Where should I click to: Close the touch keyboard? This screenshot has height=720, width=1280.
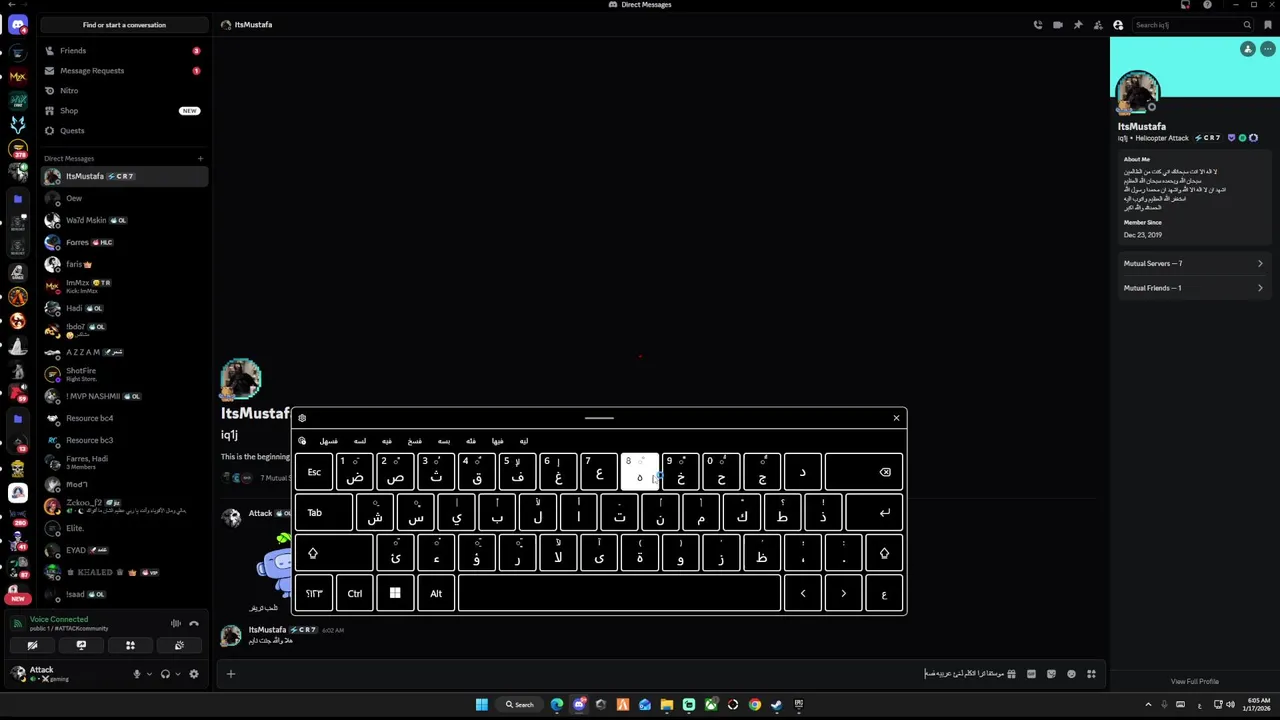(x=896, y=418)
